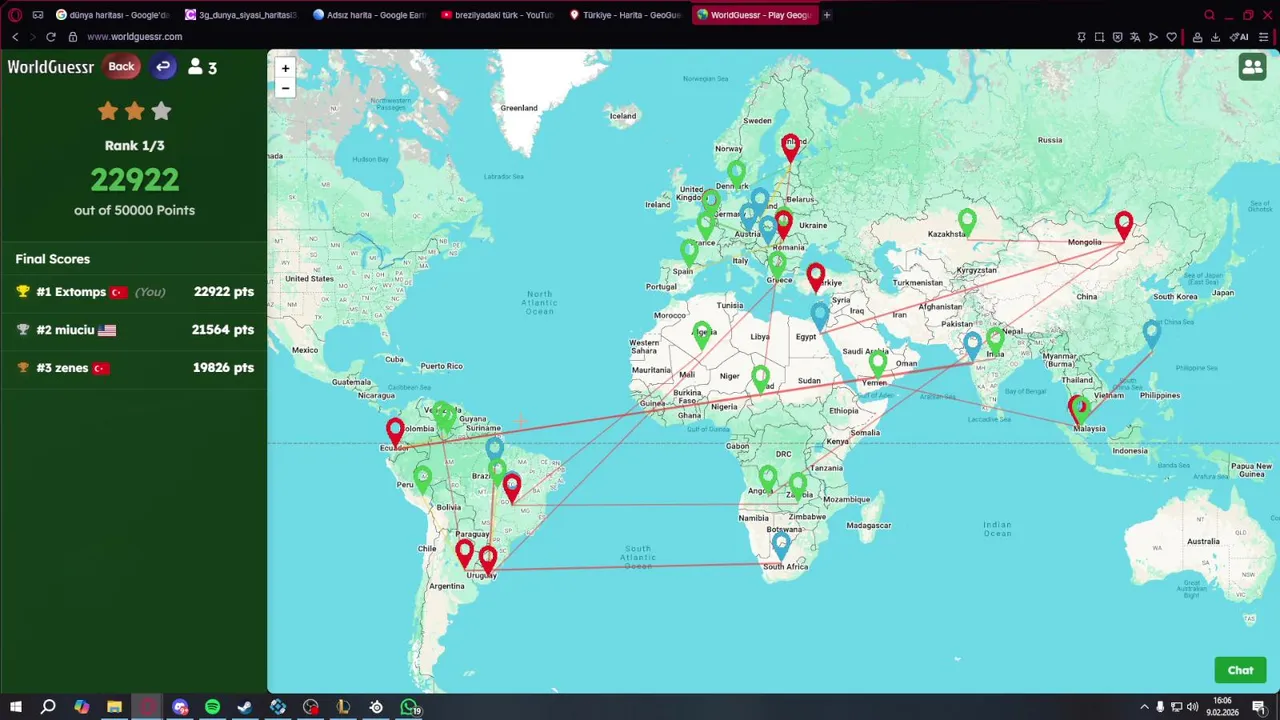Screen dimensions: 1280x720
Task: Switch to the Türkiye Harita GeoGuessr tab
Action: tap(625, 15)
